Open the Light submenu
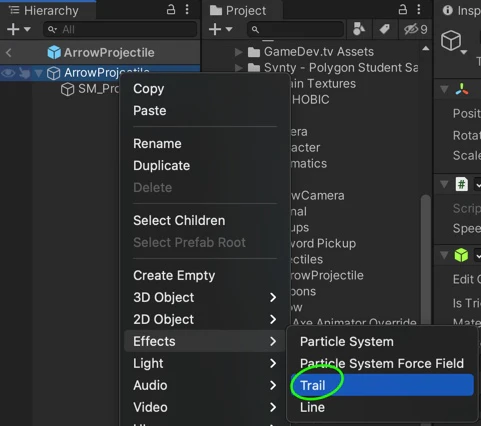The width and height of the screenshot is (481, 426). click(205, 363)
